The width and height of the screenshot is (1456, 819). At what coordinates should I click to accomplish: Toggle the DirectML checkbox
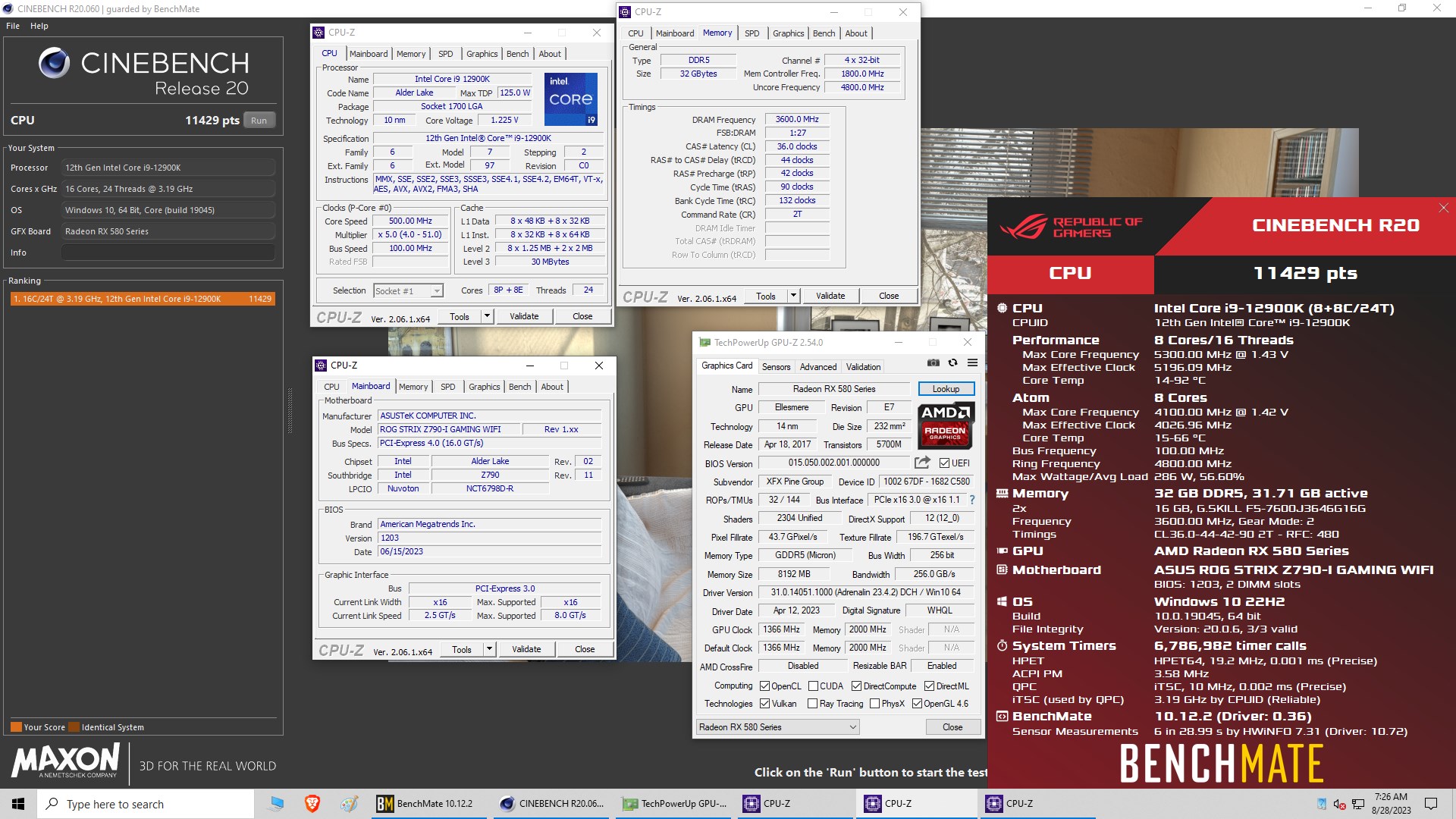(x=929, y=686)
